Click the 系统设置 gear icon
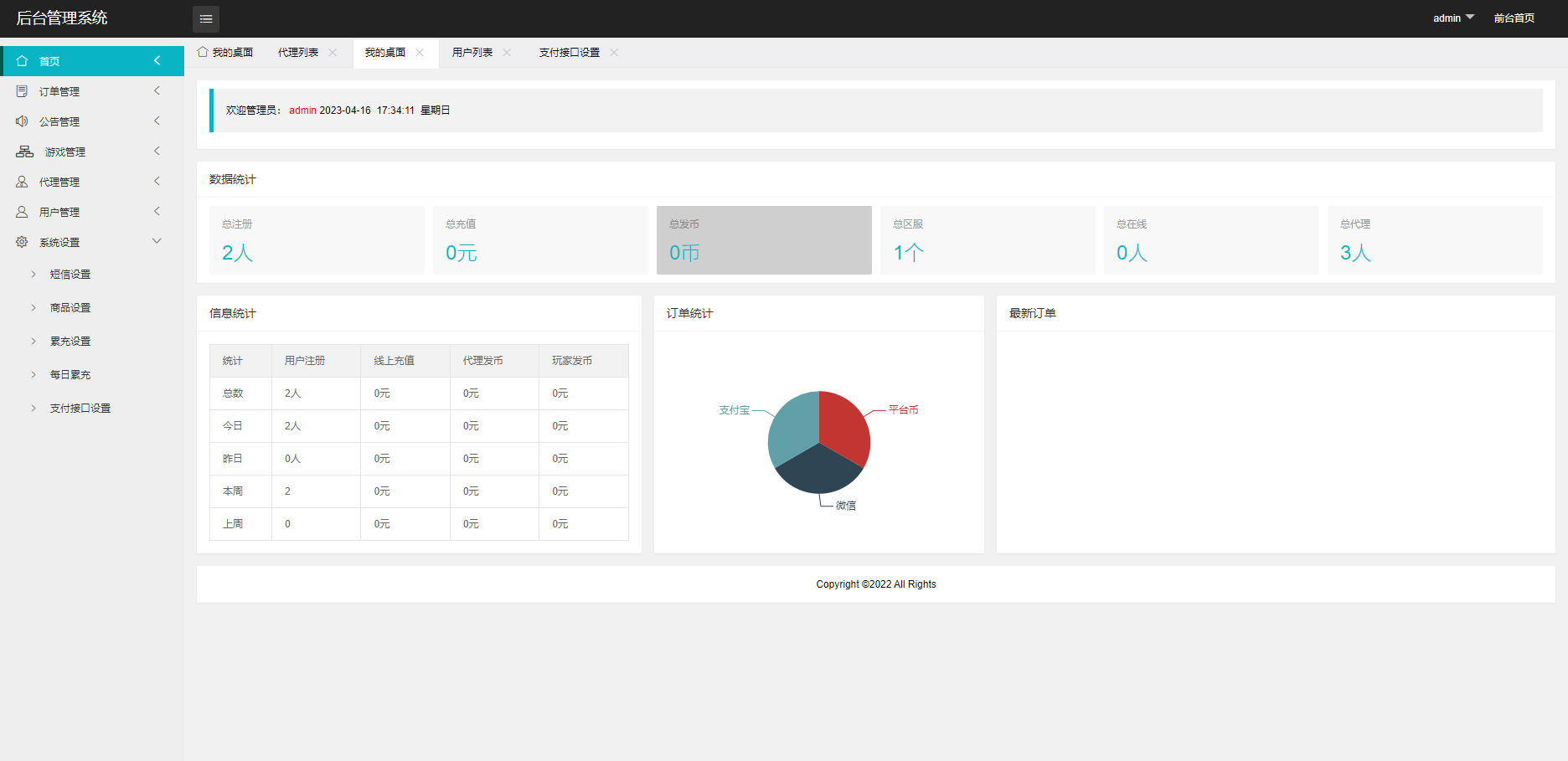 tap(23, 242)
